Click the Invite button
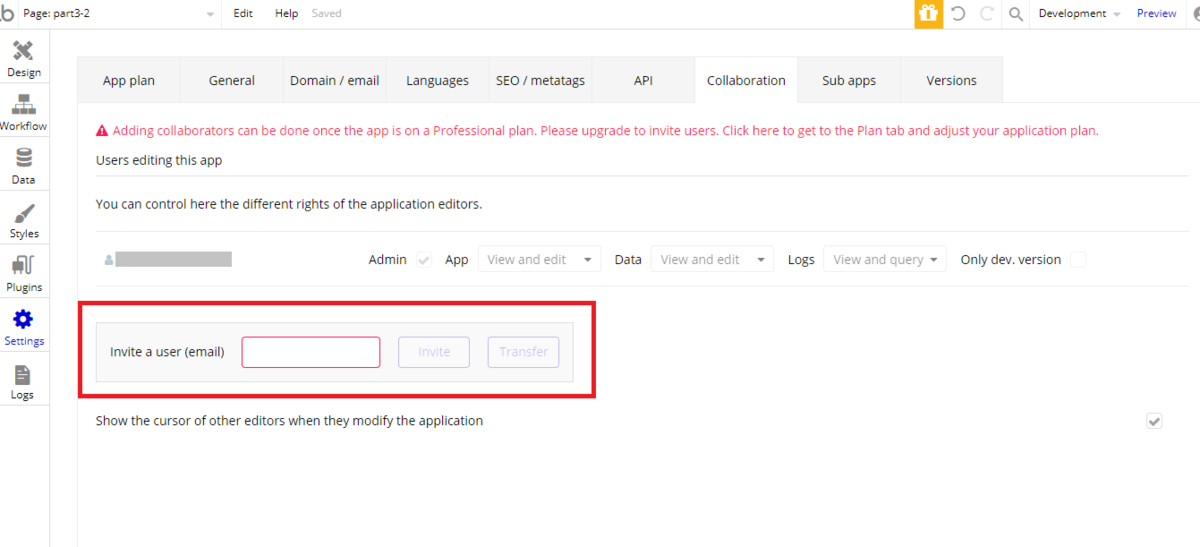 pyautogui.click(x=434, y=352)
